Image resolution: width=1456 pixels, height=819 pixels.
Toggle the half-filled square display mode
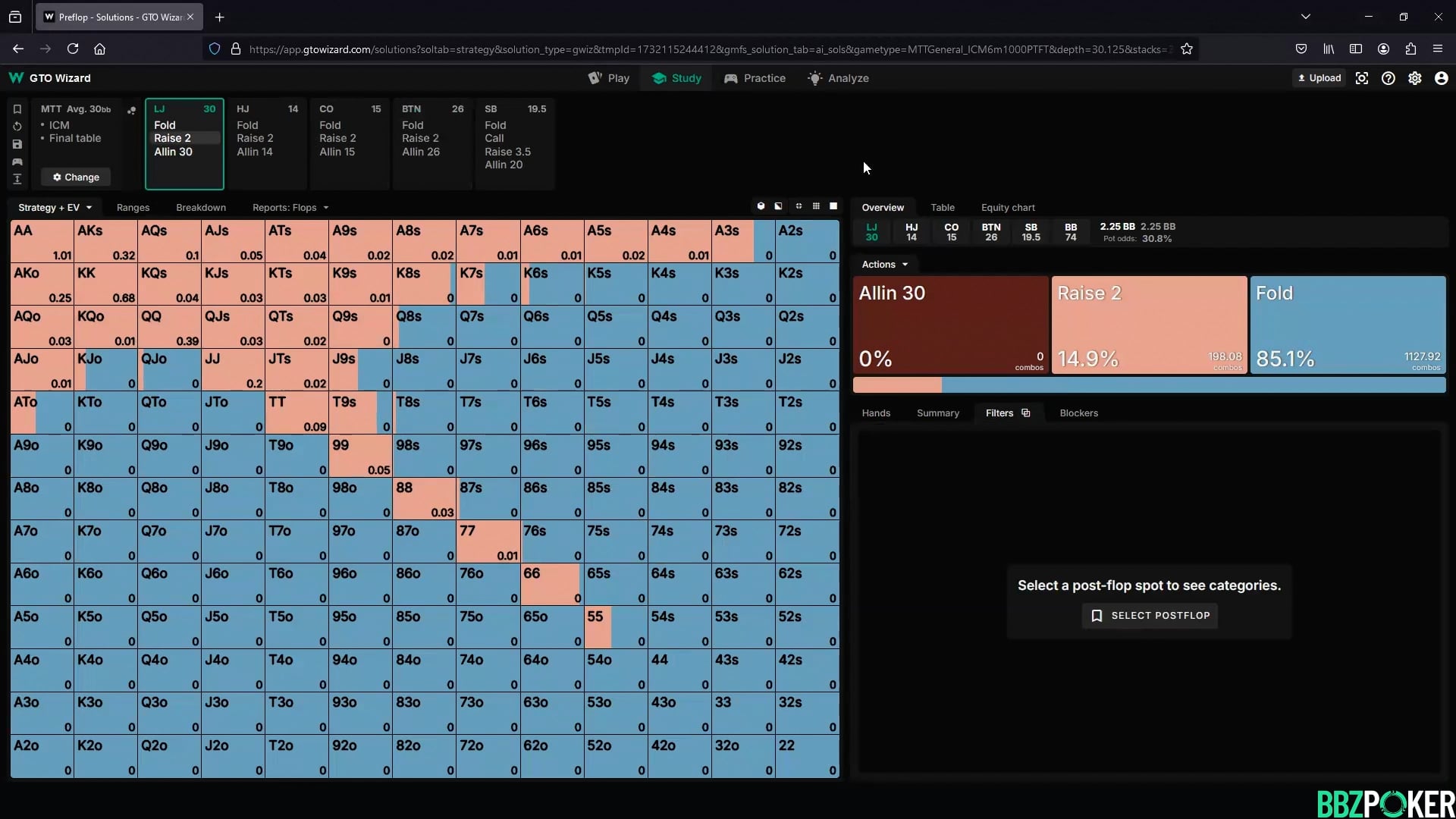click(777, 206)
